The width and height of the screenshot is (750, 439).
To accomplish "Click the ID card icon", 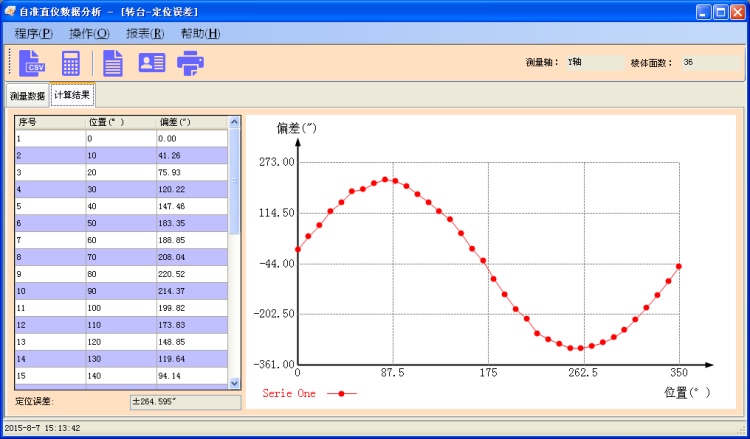I will pyautogui.click(x=151, y=62).
